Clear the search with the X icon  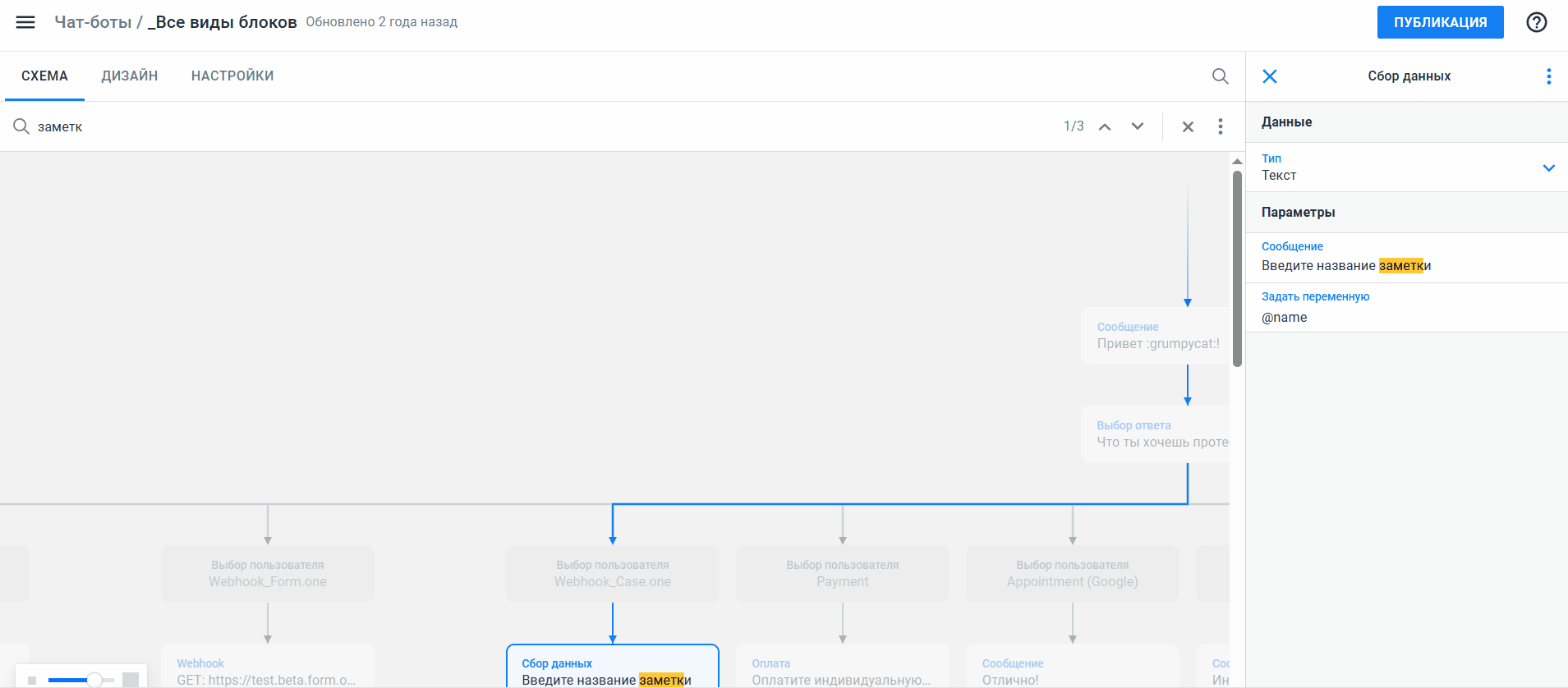(x=1187, y=126)
